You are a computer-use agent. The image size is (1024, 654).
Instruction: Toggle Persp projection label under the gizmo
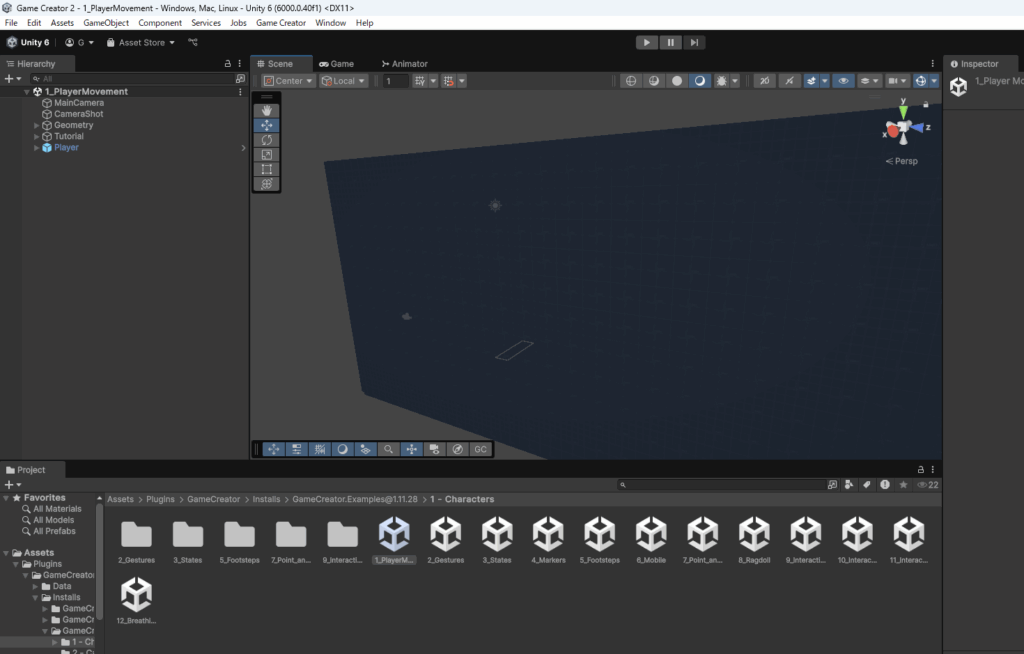901,161
